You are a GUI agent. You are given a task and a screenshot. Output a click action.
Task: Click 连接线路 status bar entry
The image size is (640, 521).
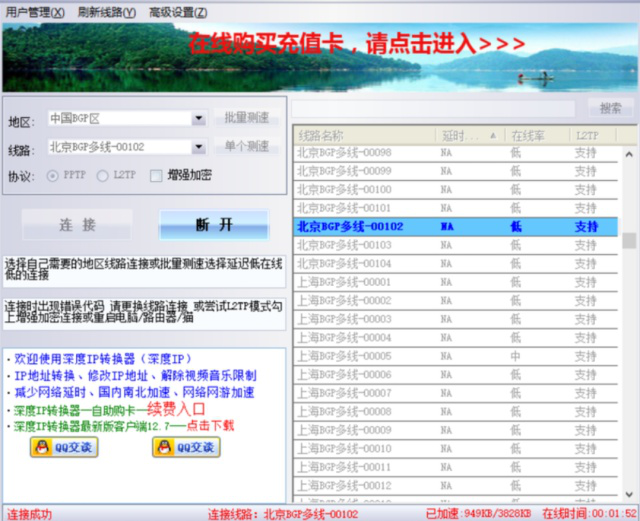pyautogui.click(x=283, y=514)
